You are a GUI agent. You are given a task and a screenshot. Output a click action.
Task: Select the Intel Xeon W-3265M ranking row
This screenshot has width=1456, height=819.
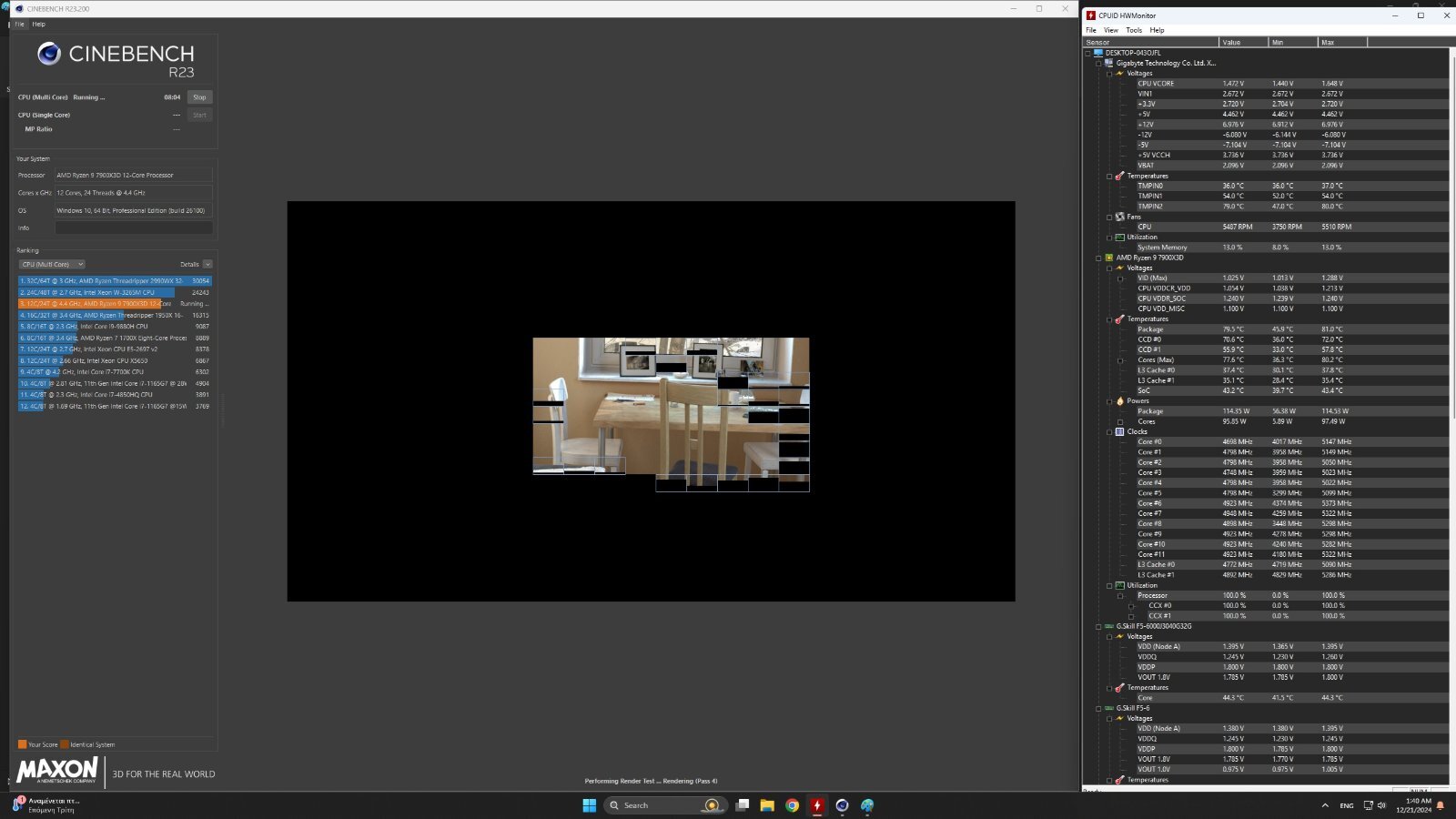115,292
